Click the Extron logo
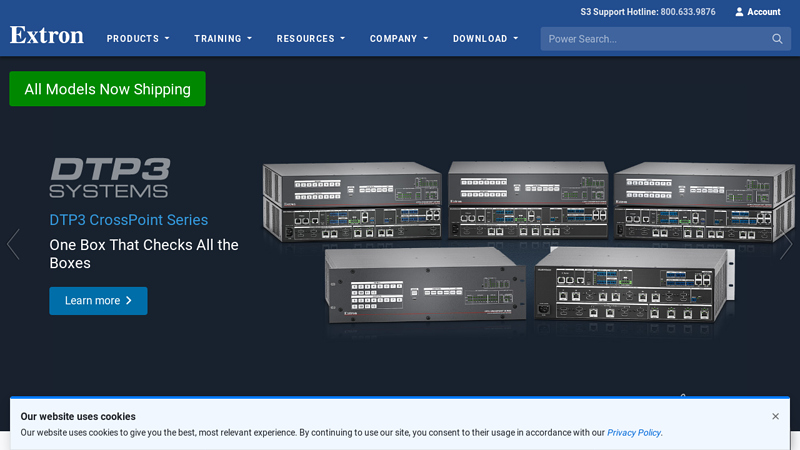 tap(46, 35)
